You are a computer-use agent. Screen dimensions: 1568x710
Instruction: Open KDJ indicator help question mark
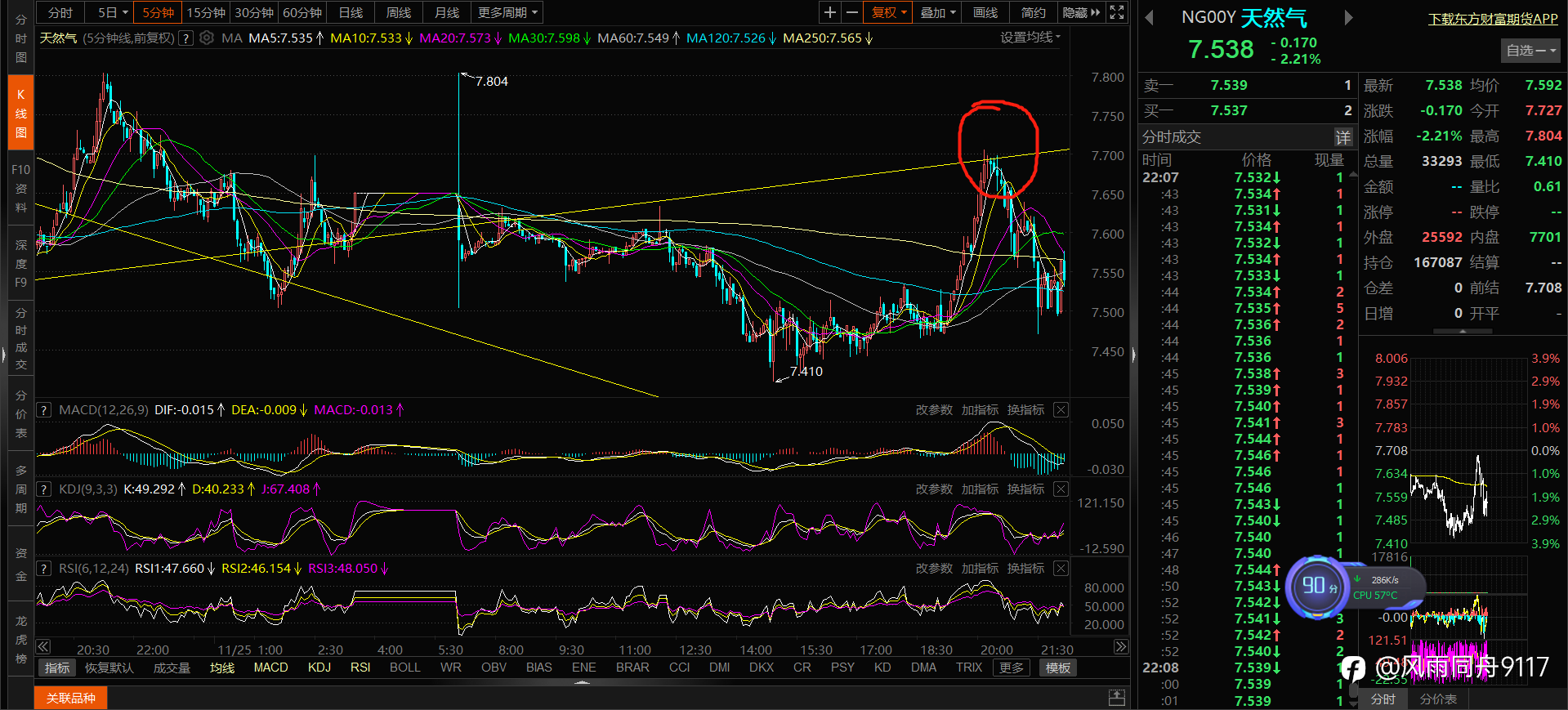point(44,489)
